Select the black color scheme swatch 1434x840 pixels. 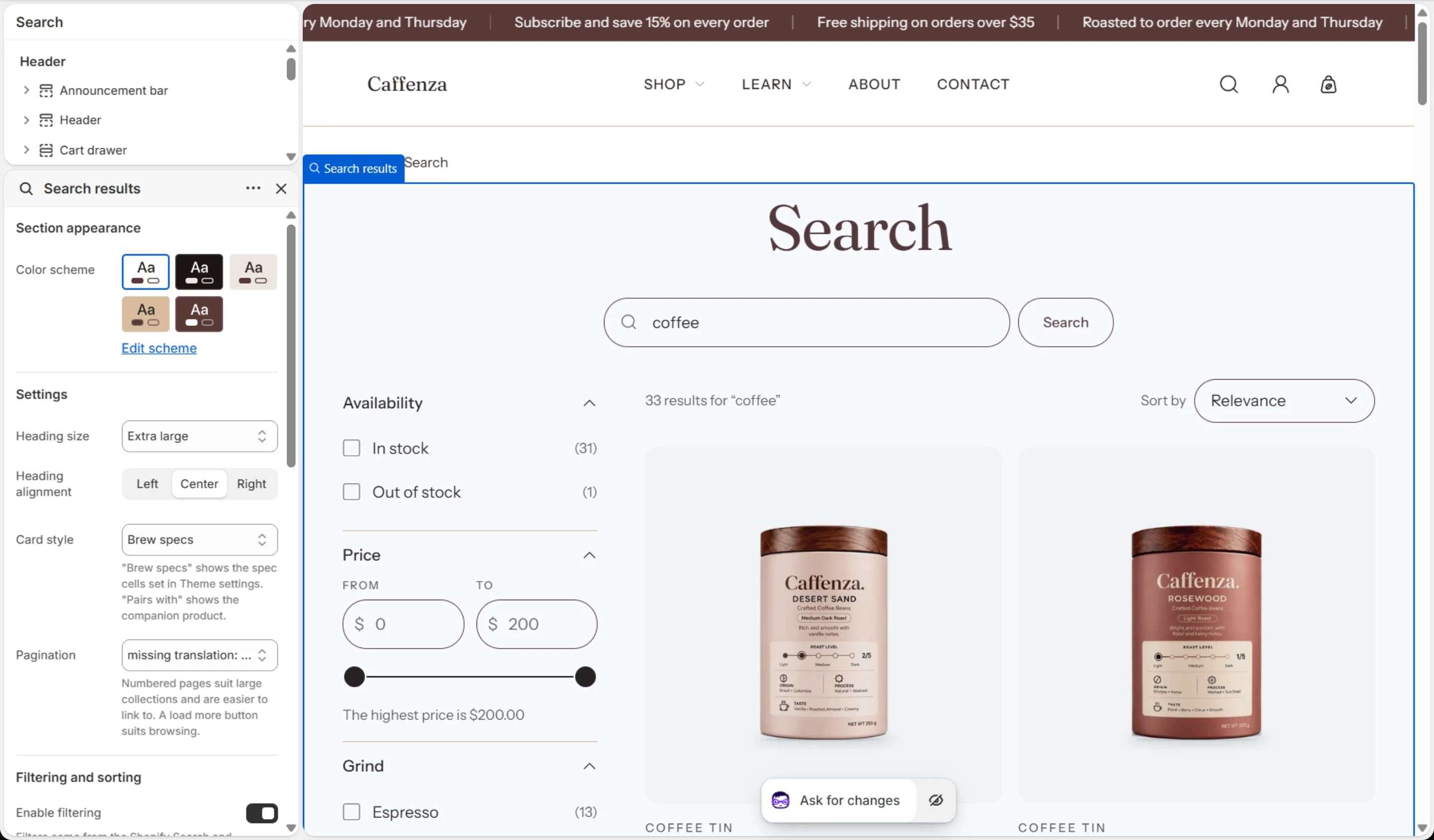[199, 272]
